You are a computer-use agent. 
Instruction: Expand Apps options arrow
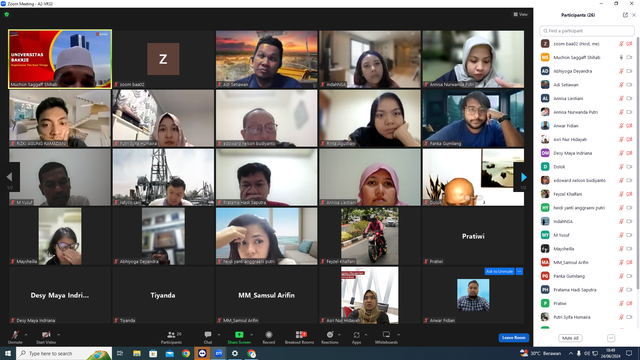(366, 335)
